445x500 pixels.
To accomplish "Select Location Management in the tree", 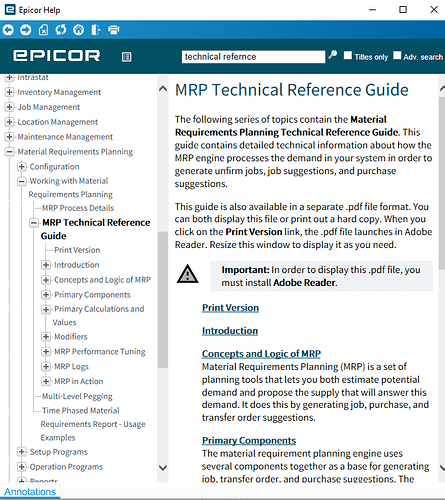I will (x=58, y=122).
